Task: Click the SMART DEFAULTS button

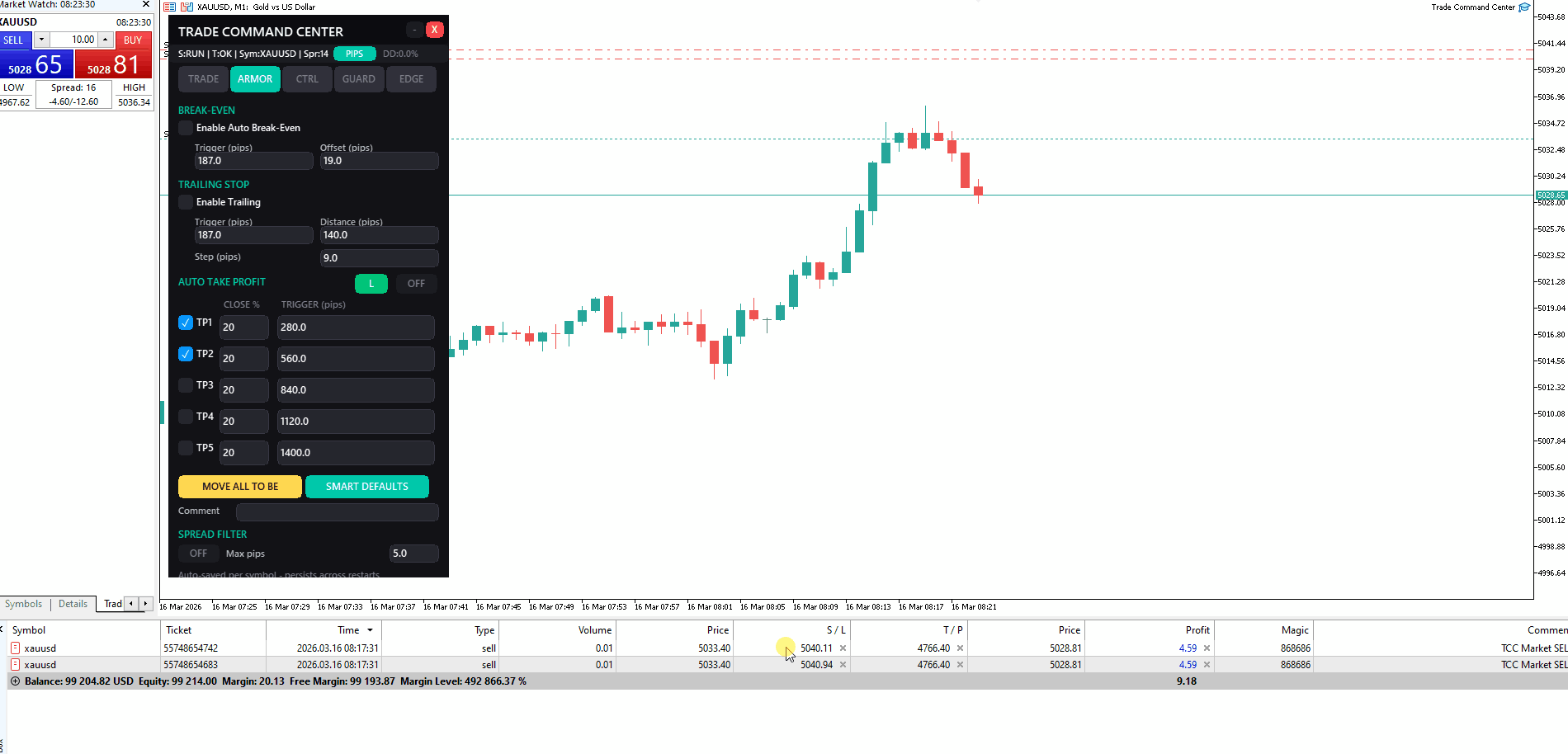Action: click(x=367, y=487)
